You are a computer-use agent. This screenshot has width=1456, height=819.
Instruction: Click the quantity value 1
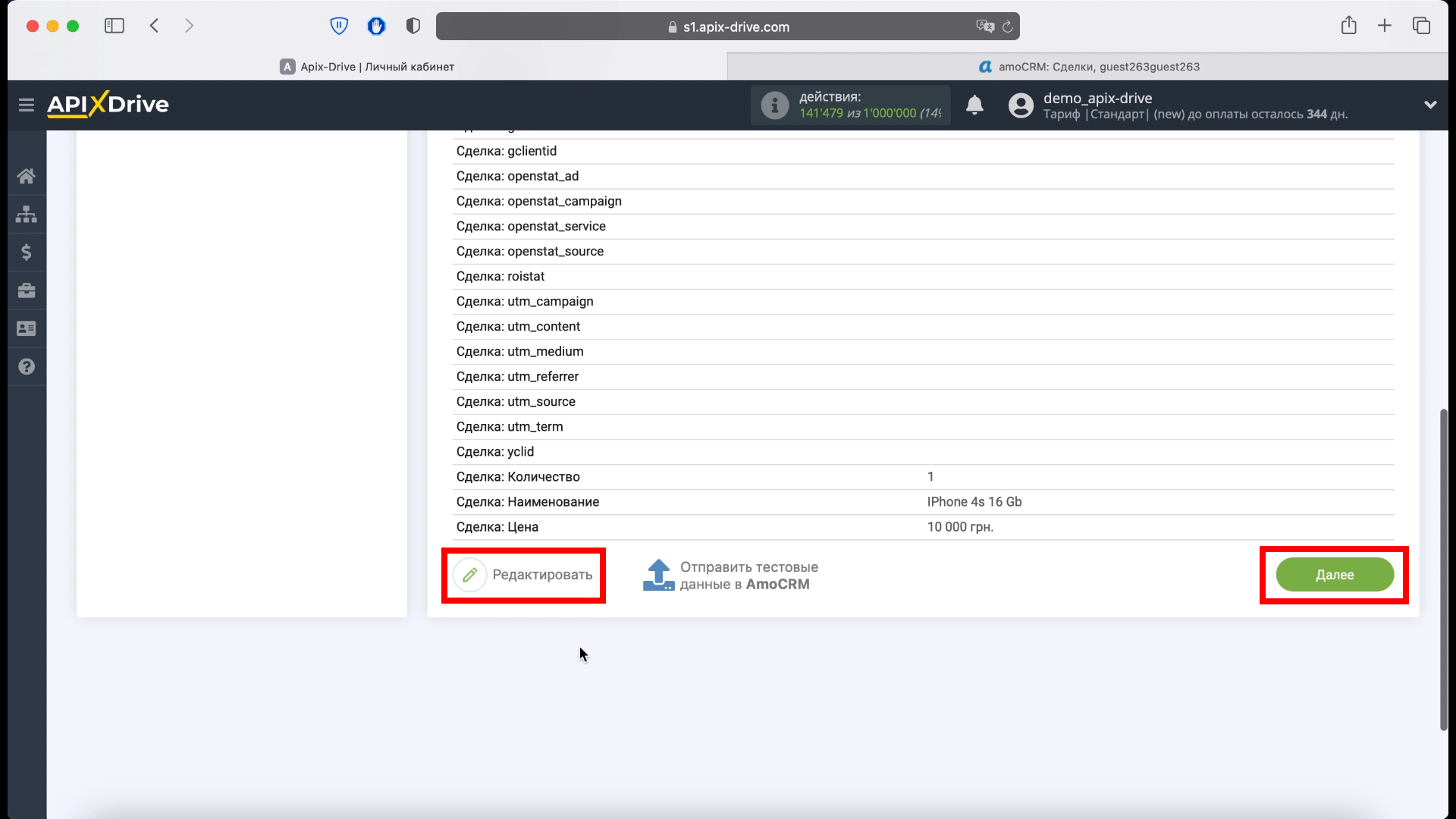(930, 476)
